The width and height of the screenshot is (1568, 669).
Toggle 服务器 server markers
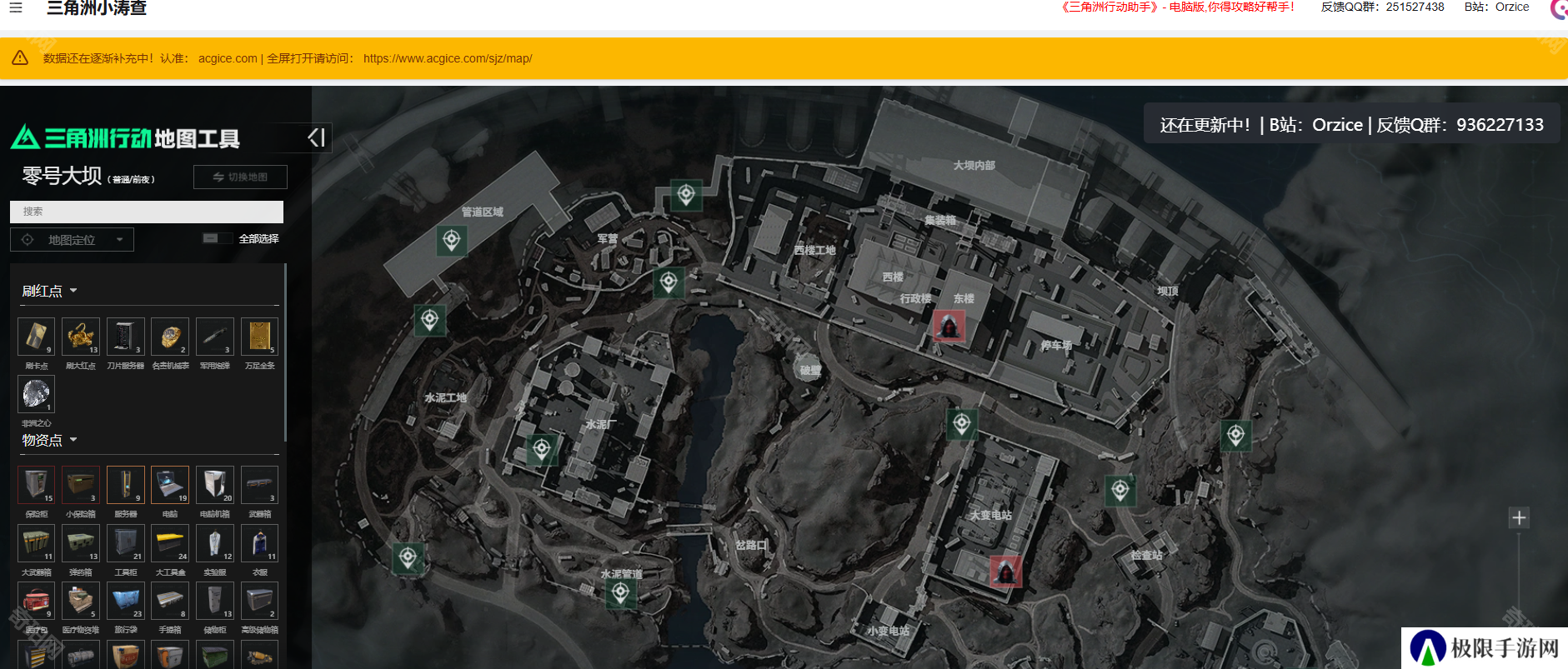(126, 485)
